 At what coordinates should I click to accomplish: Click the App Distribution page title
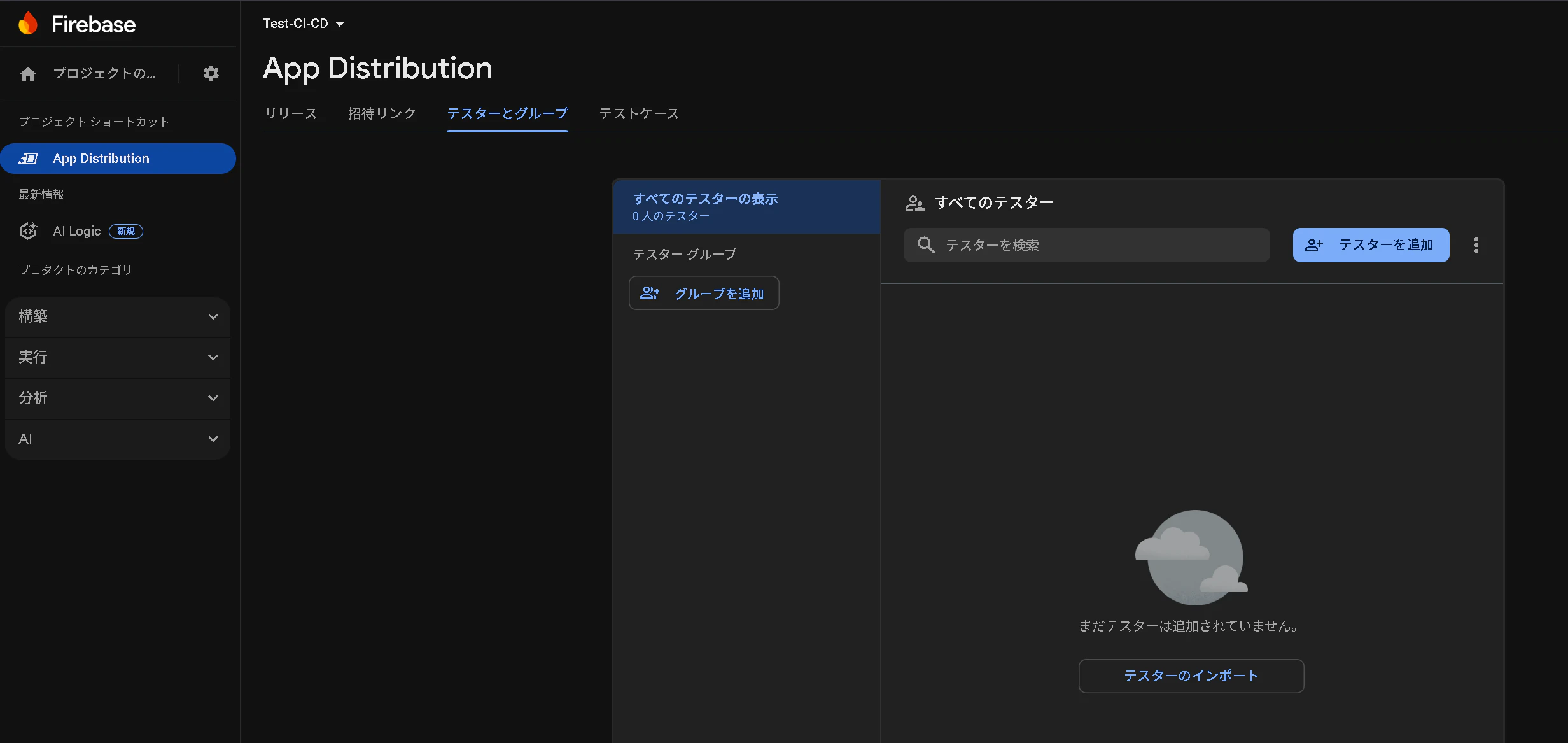[378, 69]
